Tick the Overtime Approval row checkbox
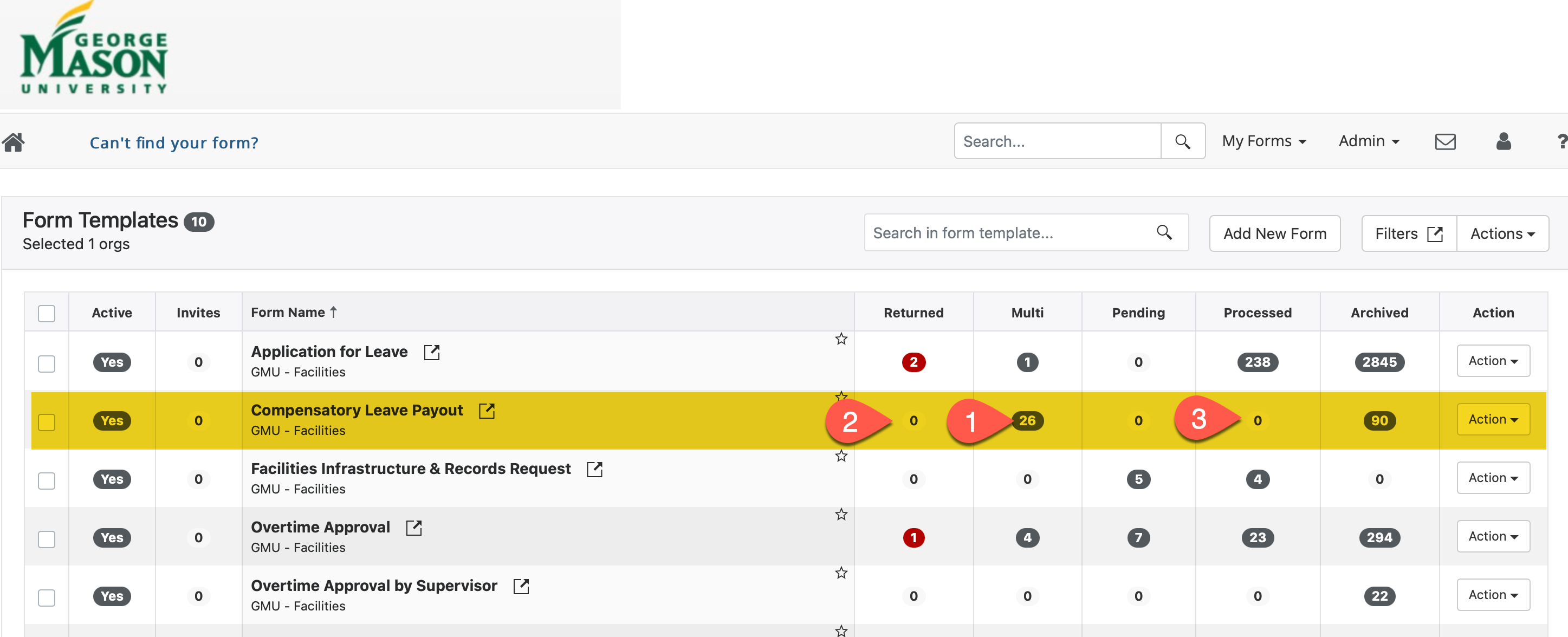 coord(46,538)
